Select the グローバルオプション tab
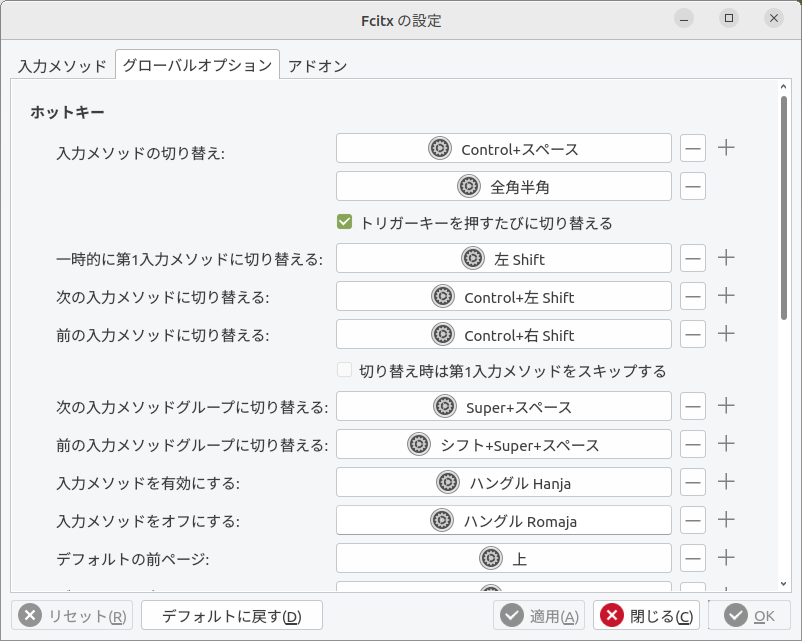The image size is (802, 641). click(197, 66)
